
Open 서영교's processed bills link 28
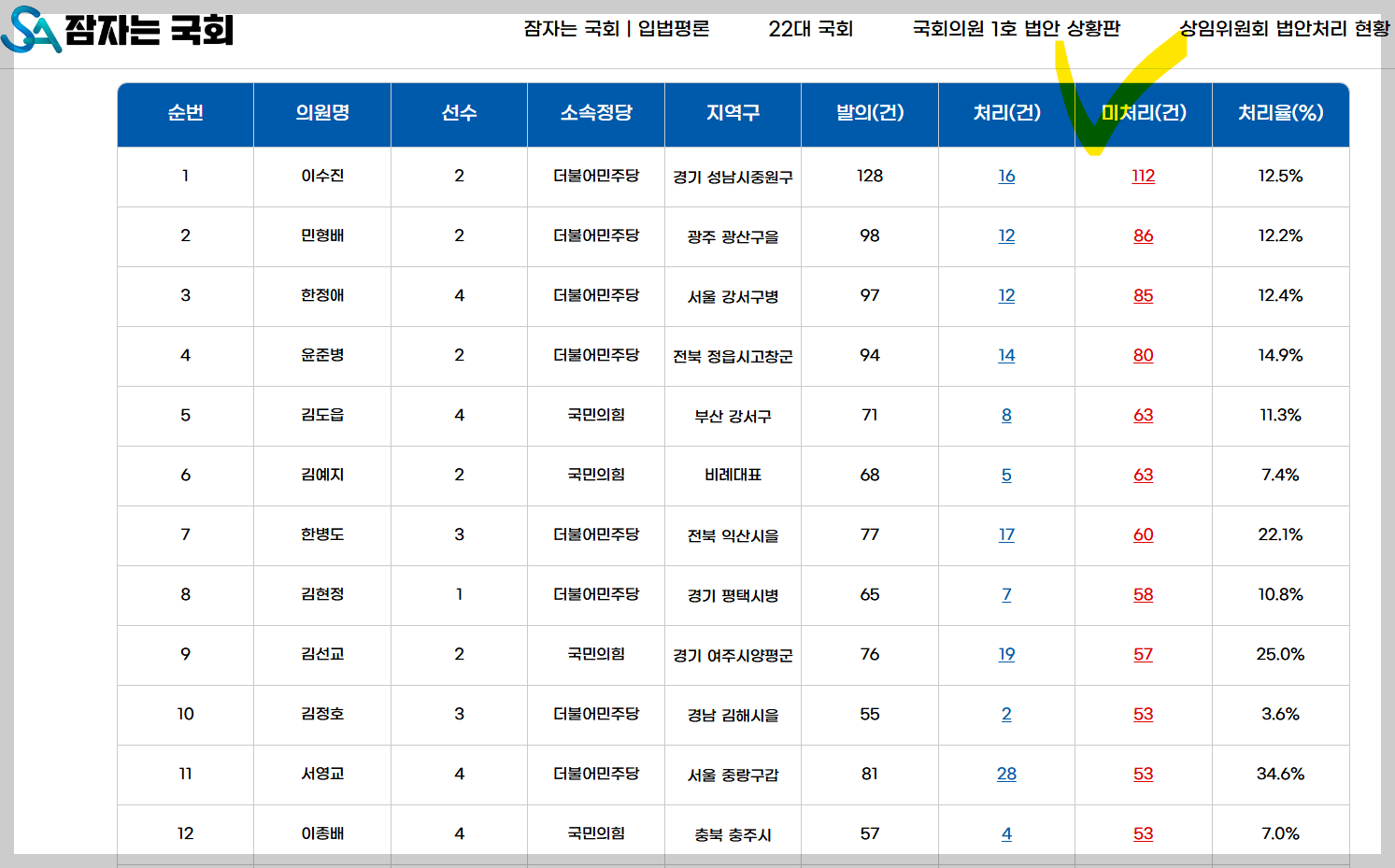[1006, 774]
